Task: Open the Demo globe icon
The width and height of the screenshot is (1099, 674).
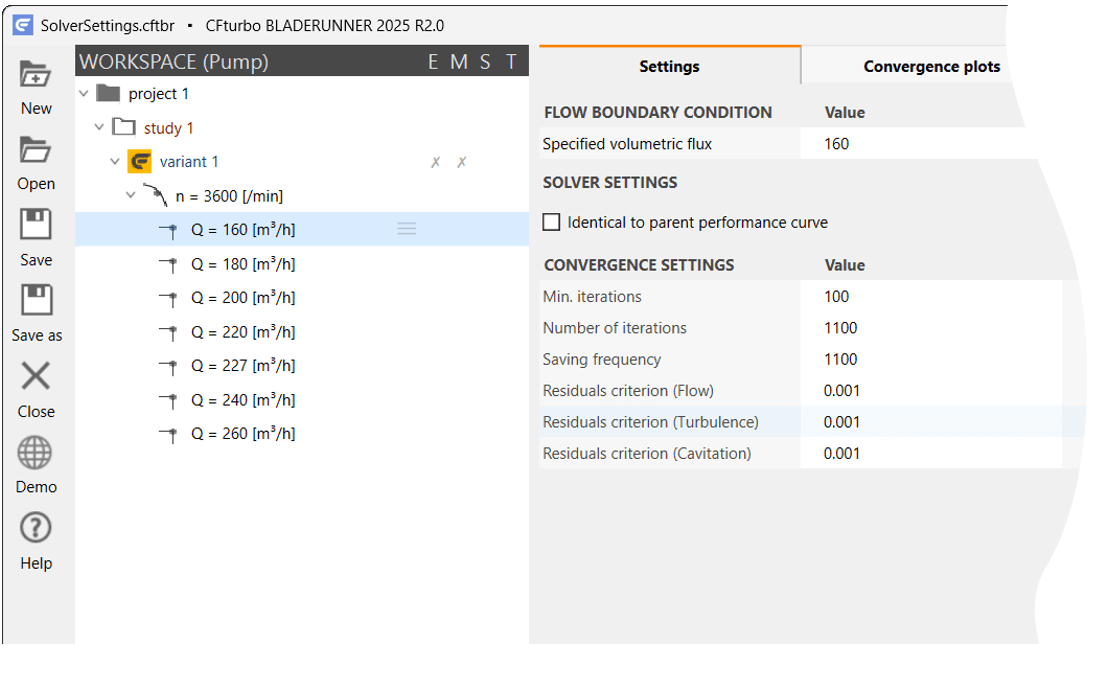Action: (34, 453)
